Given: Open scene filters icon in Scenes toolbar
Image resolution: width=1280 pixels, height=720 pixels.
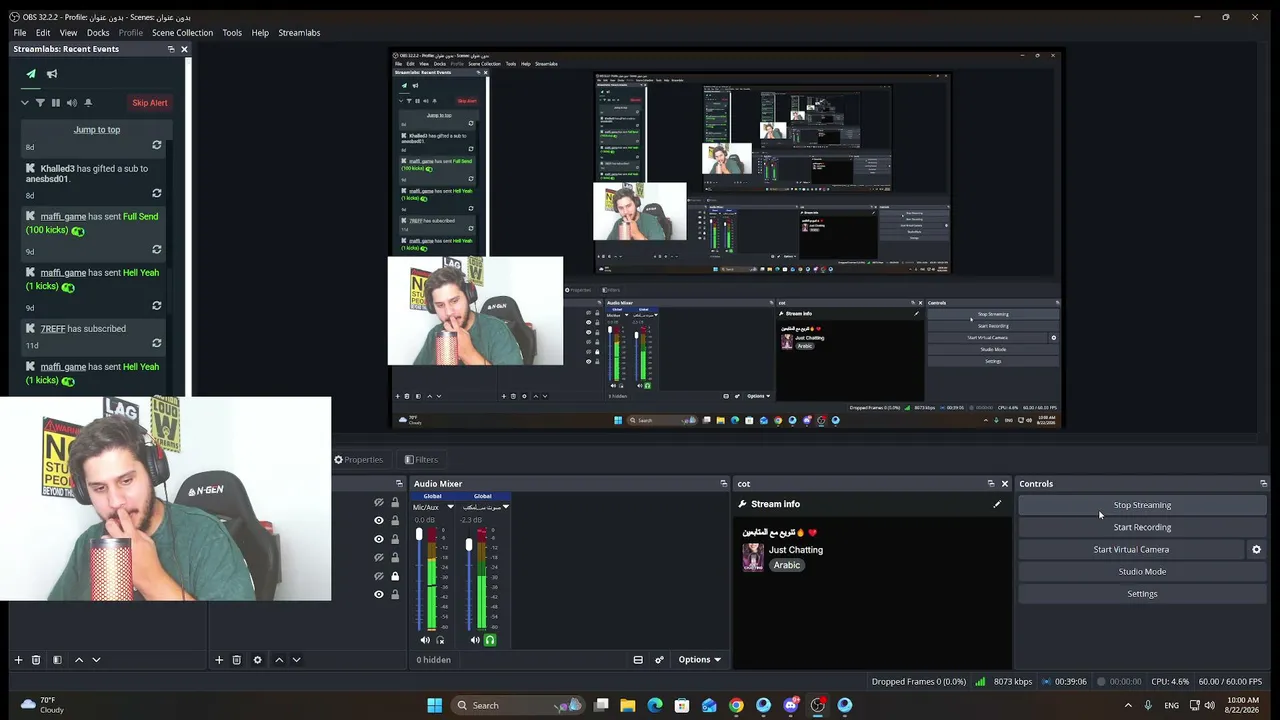Looking at the screenshot, I should click(x=57, y=660).
